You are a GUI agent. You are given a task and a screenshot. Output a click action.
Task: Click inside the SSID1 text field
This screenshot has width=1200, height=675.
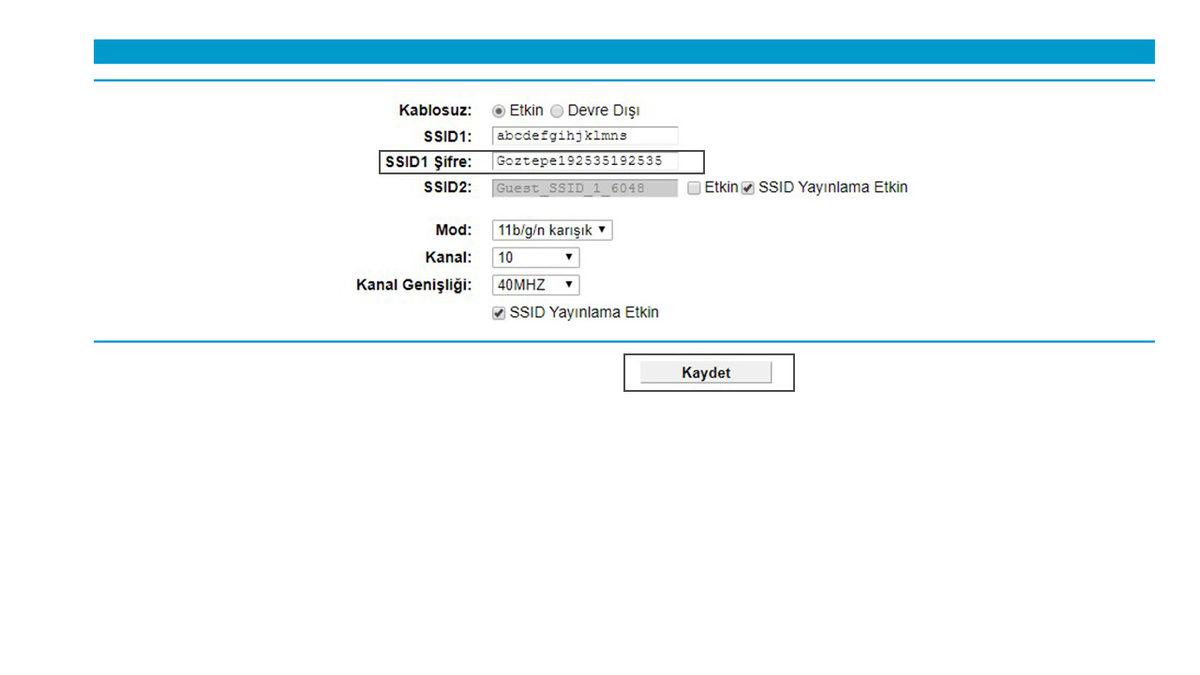[583, 135]
